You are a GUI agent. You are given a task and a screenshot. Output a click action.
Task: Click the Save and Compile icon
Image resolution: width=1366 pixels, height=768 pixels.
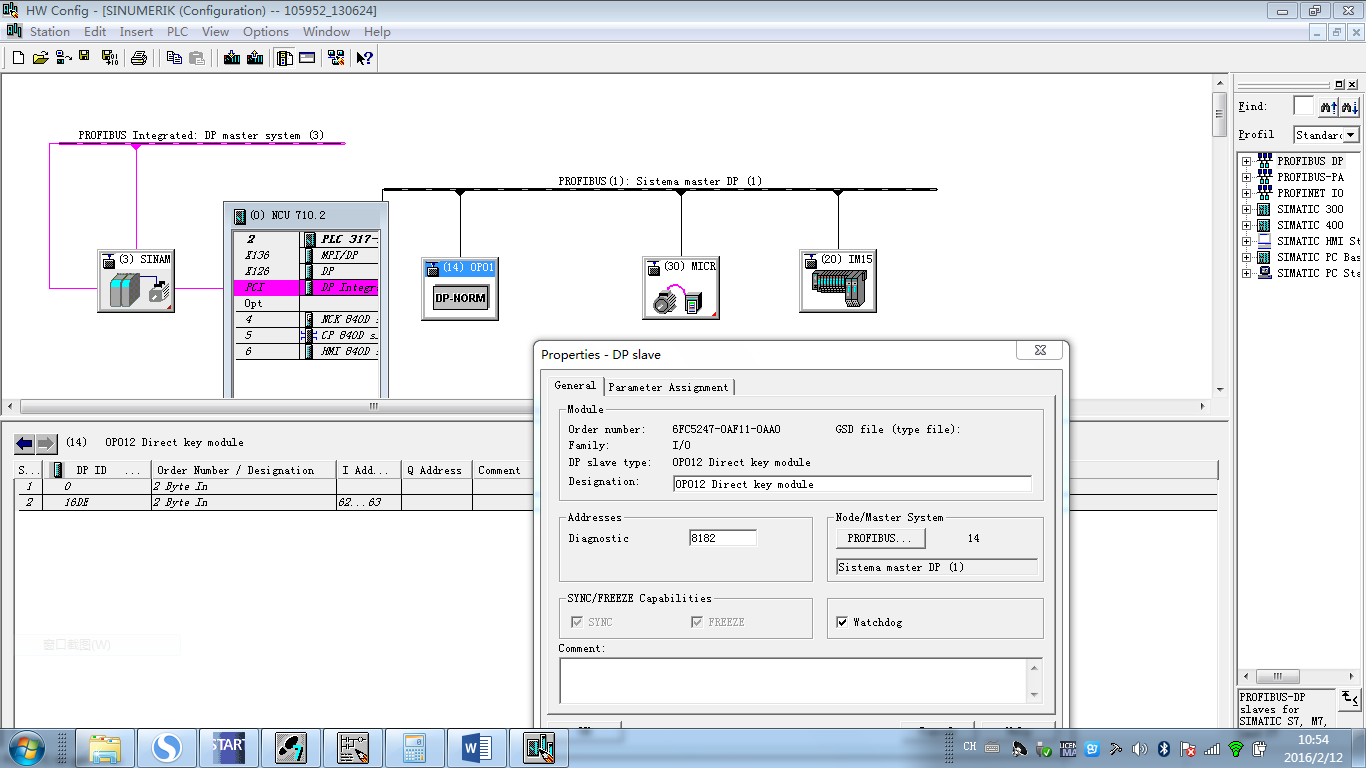coord(110,58)
